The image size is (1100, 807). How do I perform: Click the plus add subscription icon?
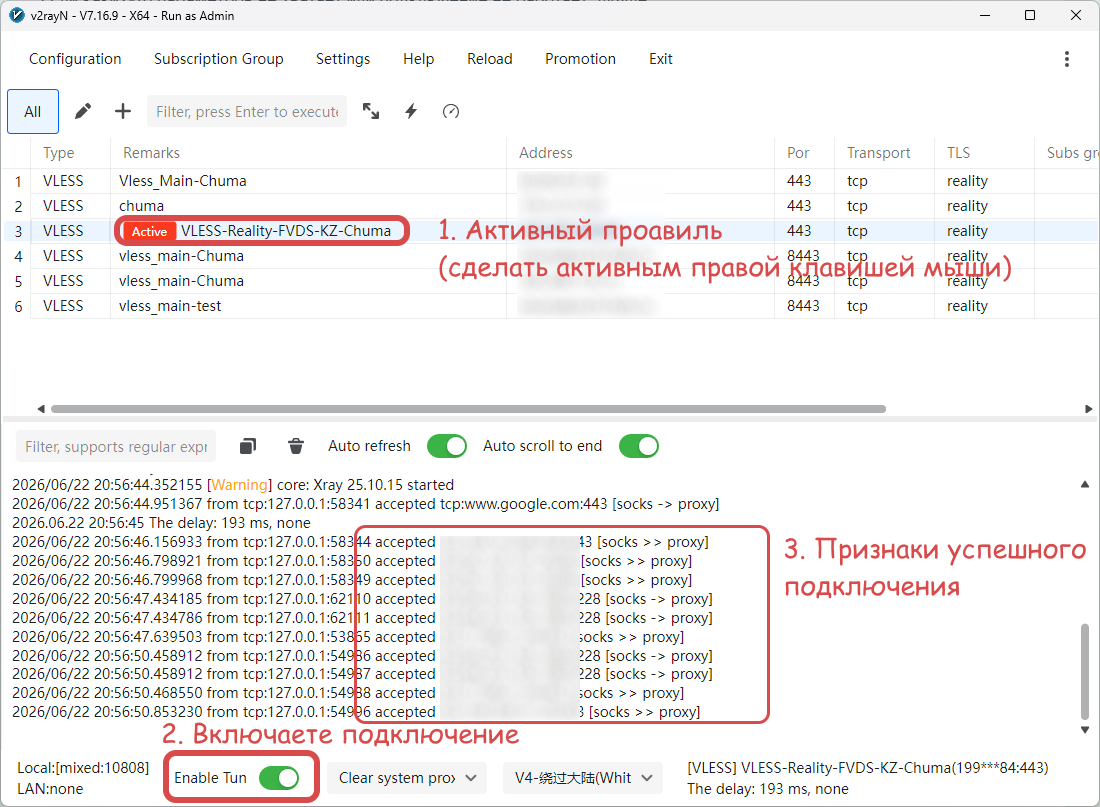(x=123, y=111)
